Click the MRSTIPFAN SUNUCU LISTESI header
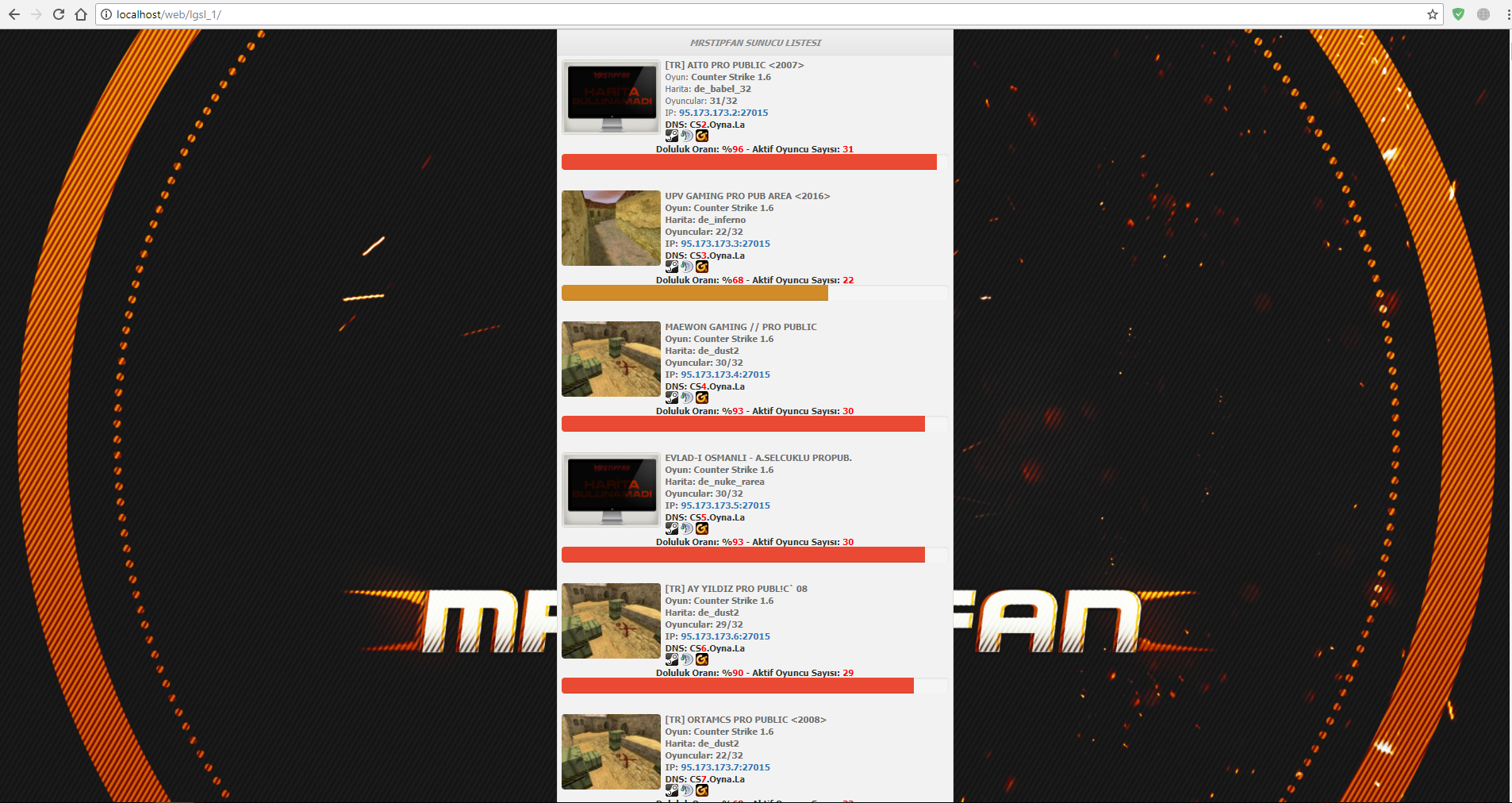This screenshot has height=803, width=1512. 755,43
